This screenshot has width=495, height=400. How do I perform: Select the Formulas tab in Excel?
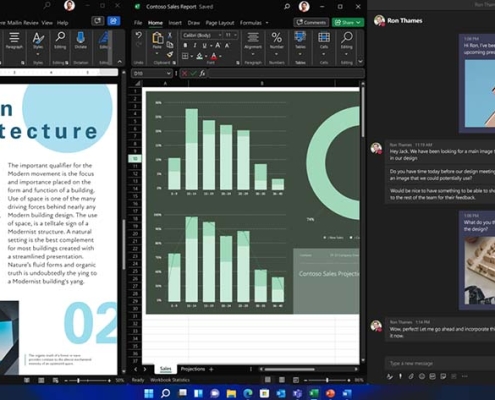tap(251, 23)
